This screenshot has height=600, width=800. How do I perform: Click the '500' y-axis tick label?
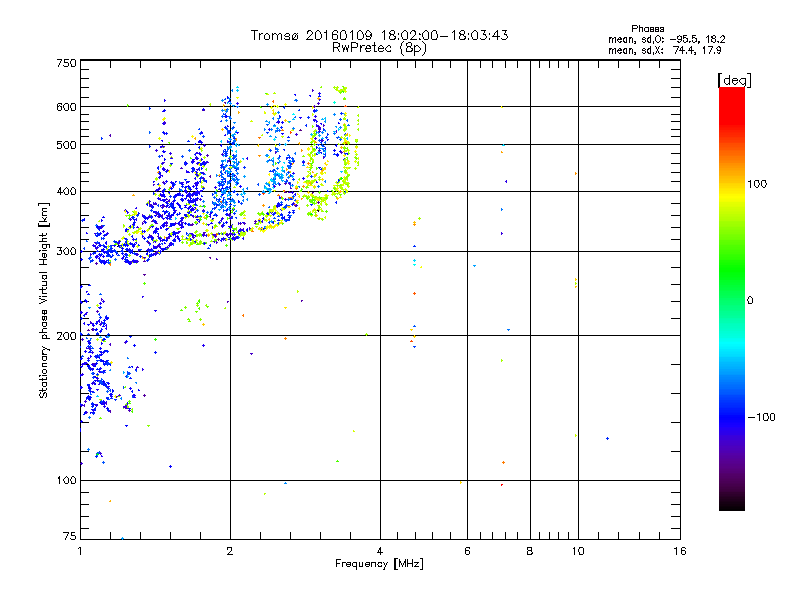click(66, 144)
